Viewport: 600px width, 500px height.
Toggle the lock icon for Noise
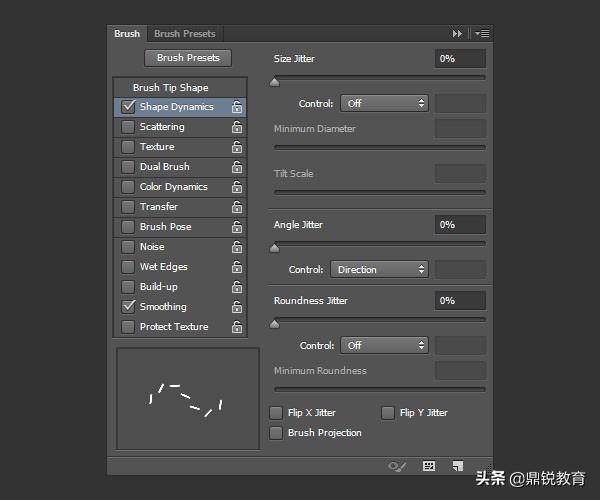tap(237, 247)
